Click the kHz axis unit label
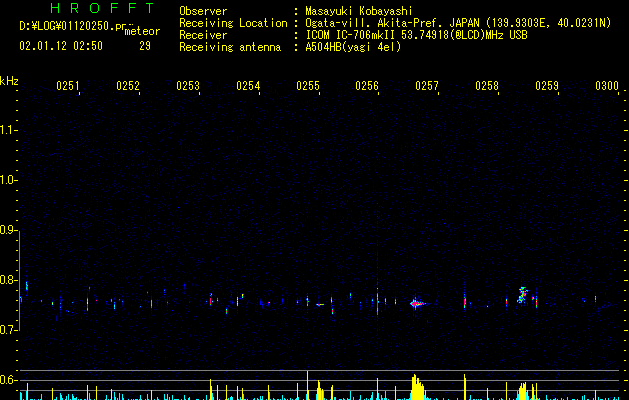 [x=9, y=81]
